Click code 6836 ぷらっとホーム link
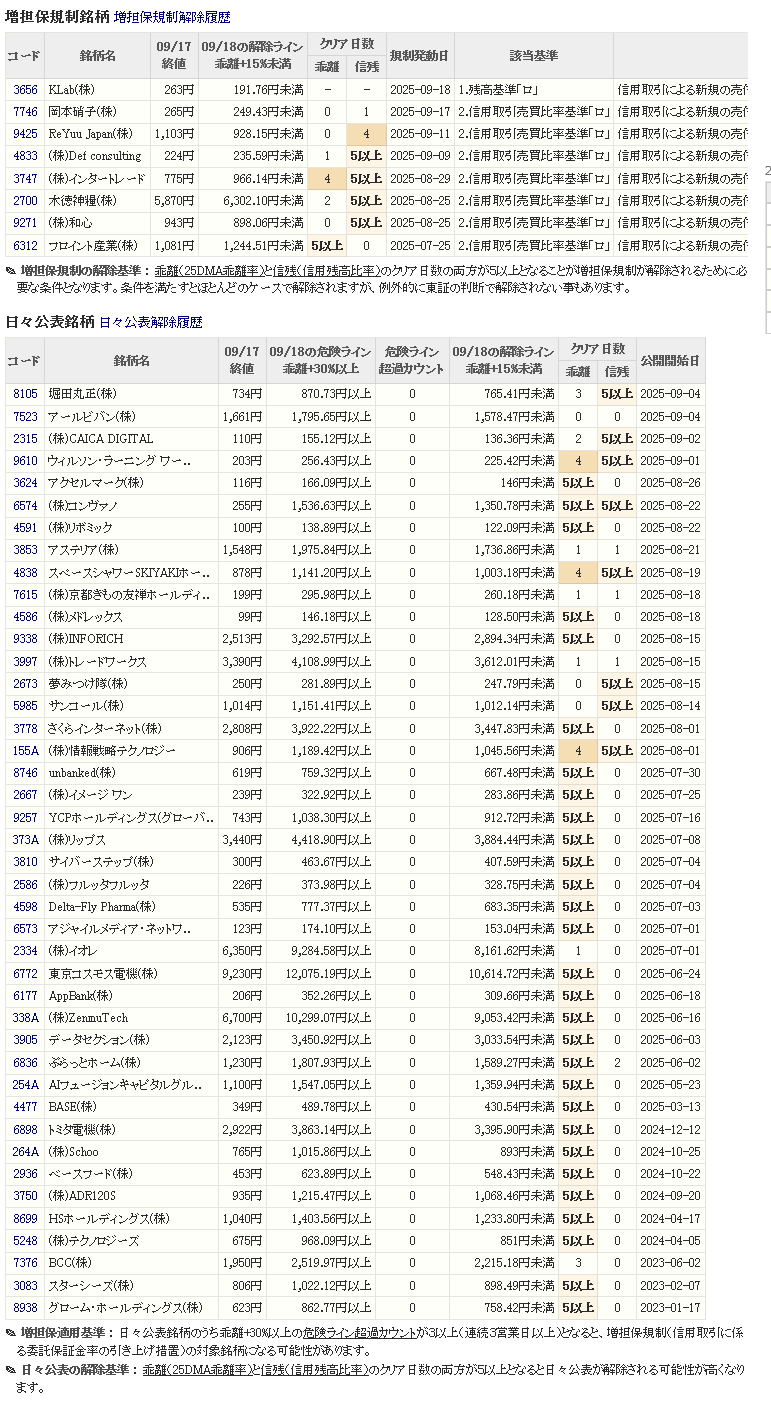The image size is (771, 1405). coord(25,1062)
